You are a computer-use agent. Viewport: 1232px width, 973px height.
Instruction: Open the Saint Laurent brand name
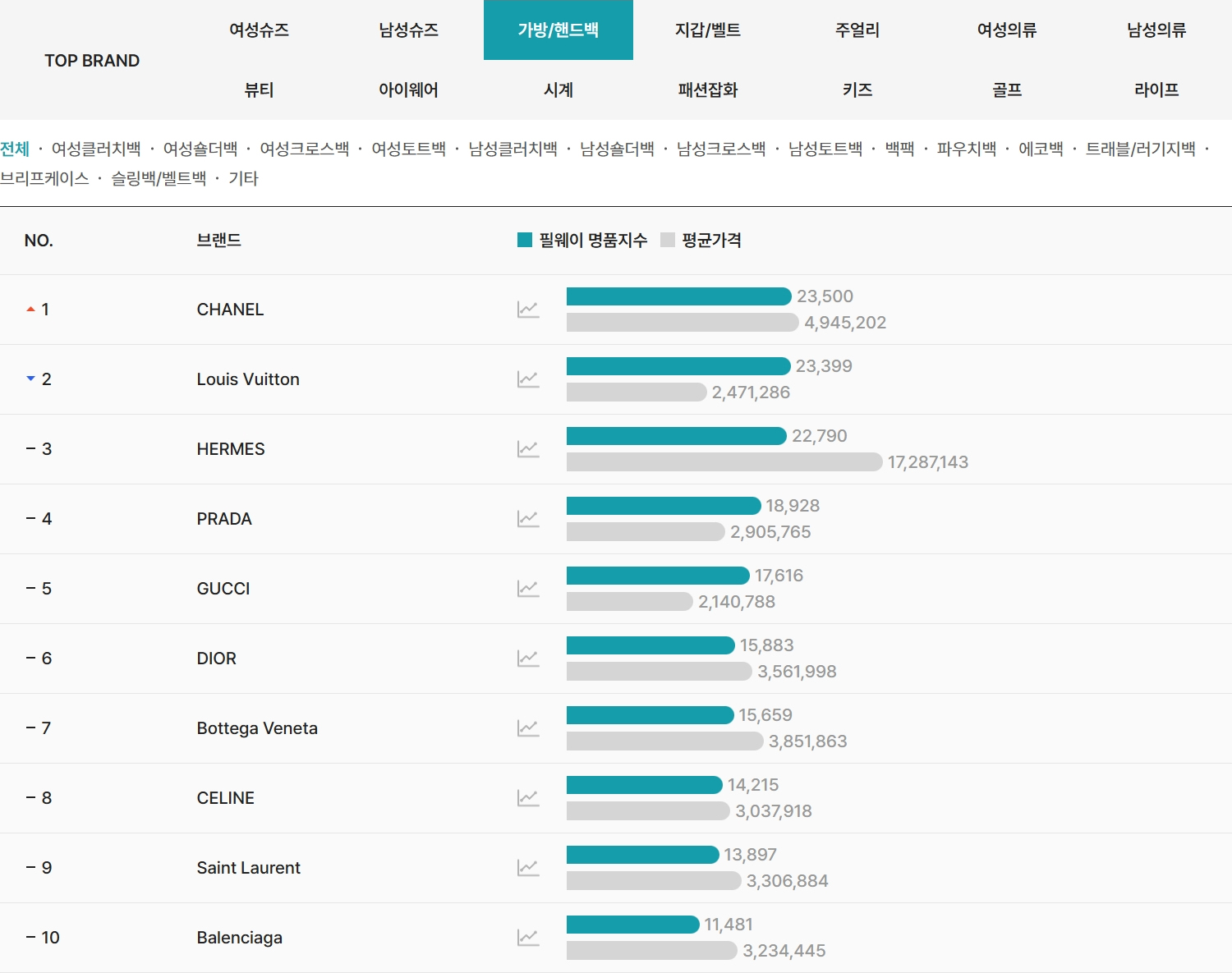(249, 868)
